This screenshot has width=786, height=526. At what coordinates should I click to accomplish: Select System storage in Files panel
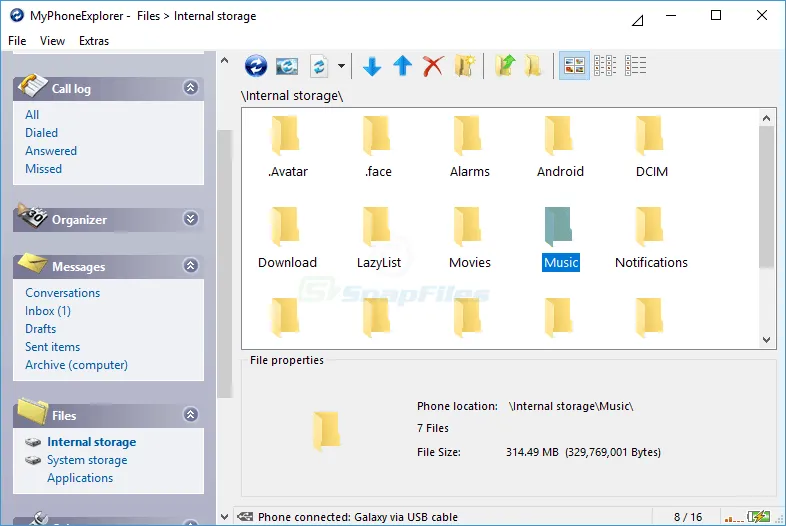coord(87,460)
